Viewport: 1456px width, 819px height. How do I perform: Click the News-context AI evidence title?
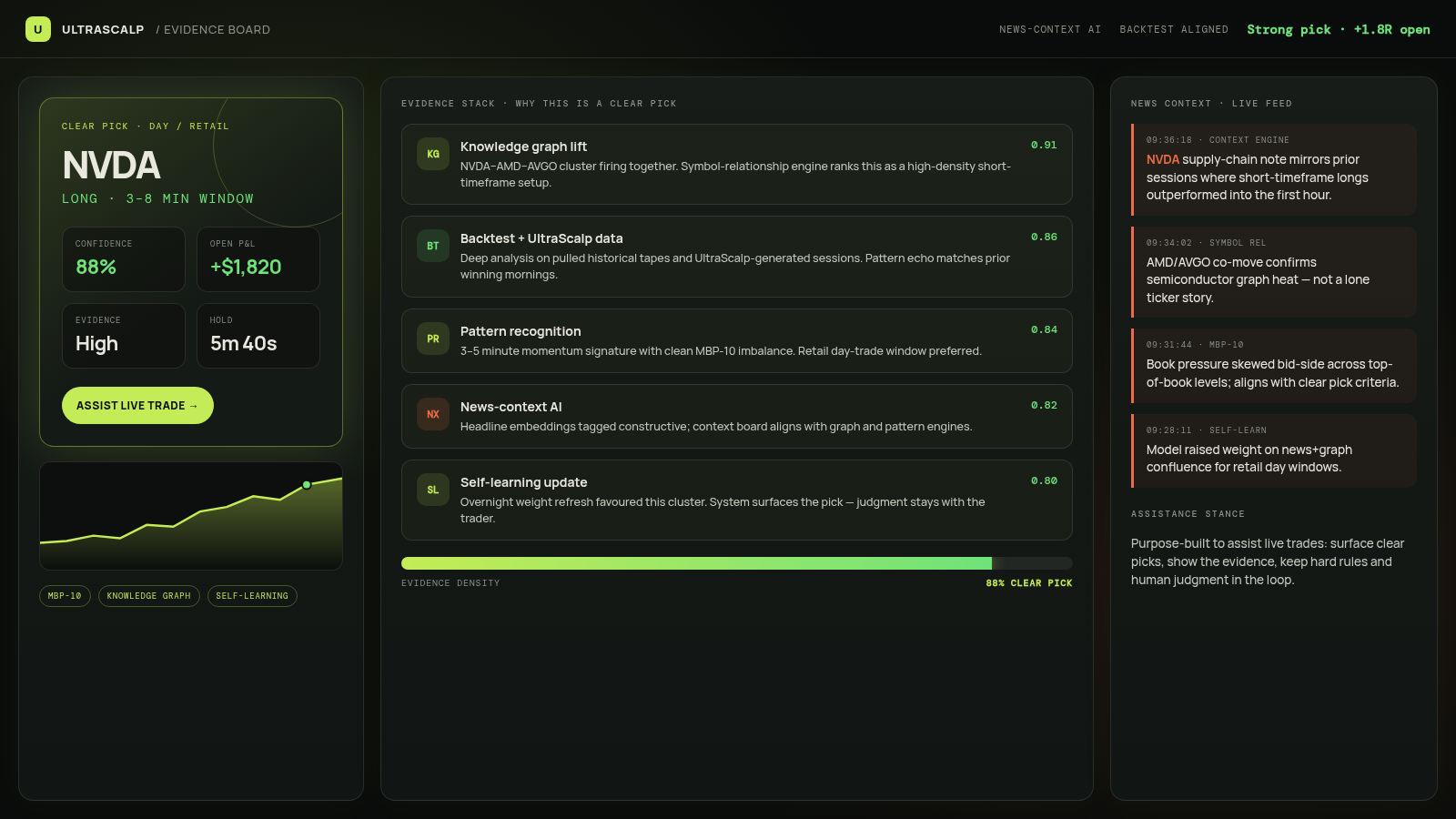511,407
